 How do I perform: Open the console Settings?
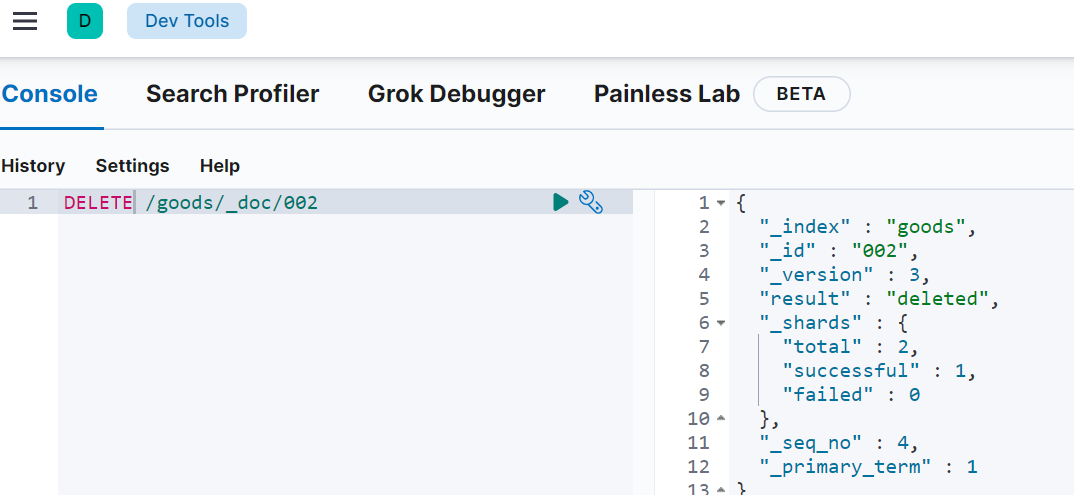coord(132,166)
